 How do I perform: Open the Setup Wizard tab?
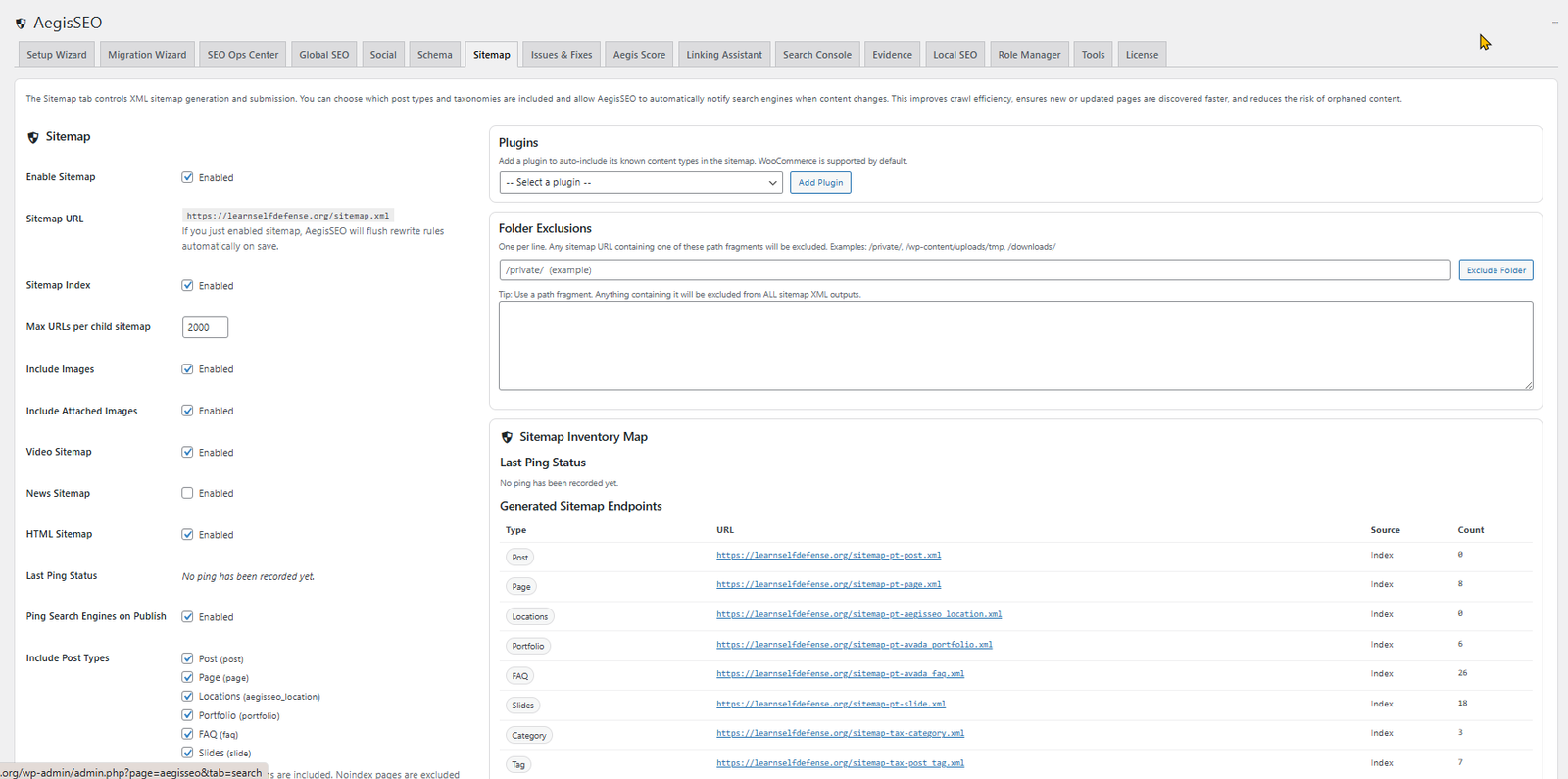point(57,55)
